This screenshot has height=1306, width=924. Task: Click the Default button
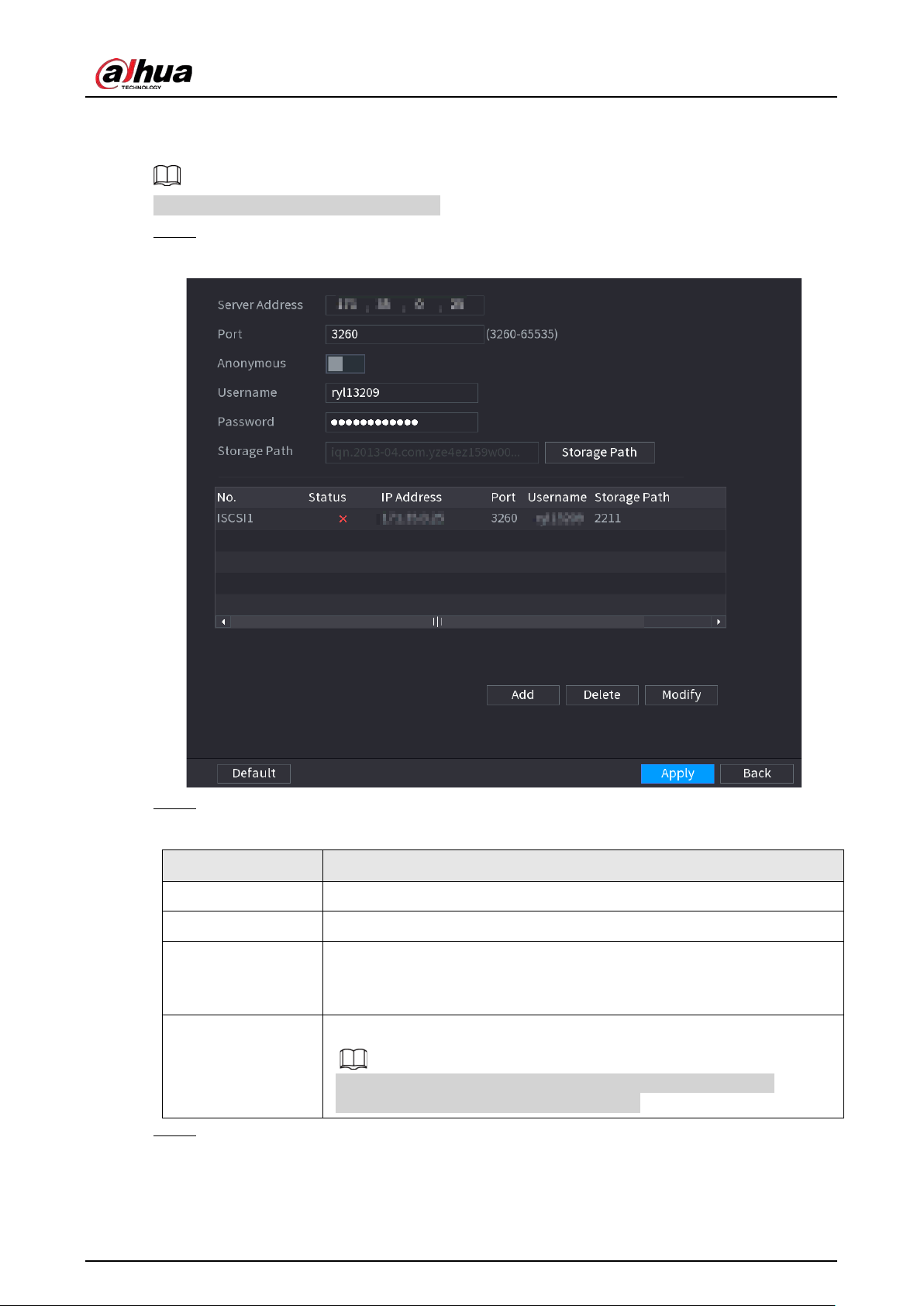point(253,774)
